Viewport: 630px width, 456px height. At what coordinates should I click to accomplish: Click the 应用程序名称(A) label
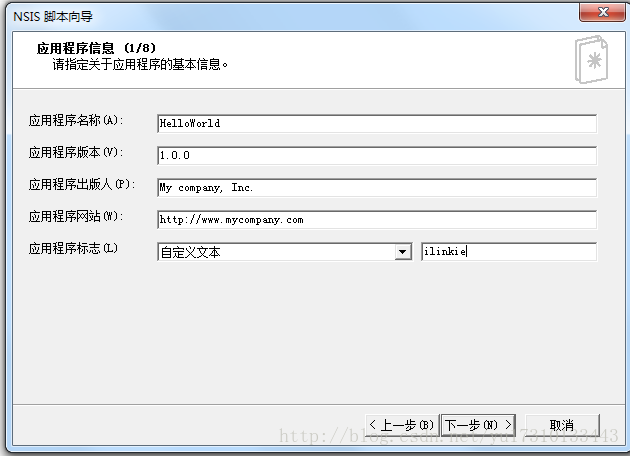[76, 120]
